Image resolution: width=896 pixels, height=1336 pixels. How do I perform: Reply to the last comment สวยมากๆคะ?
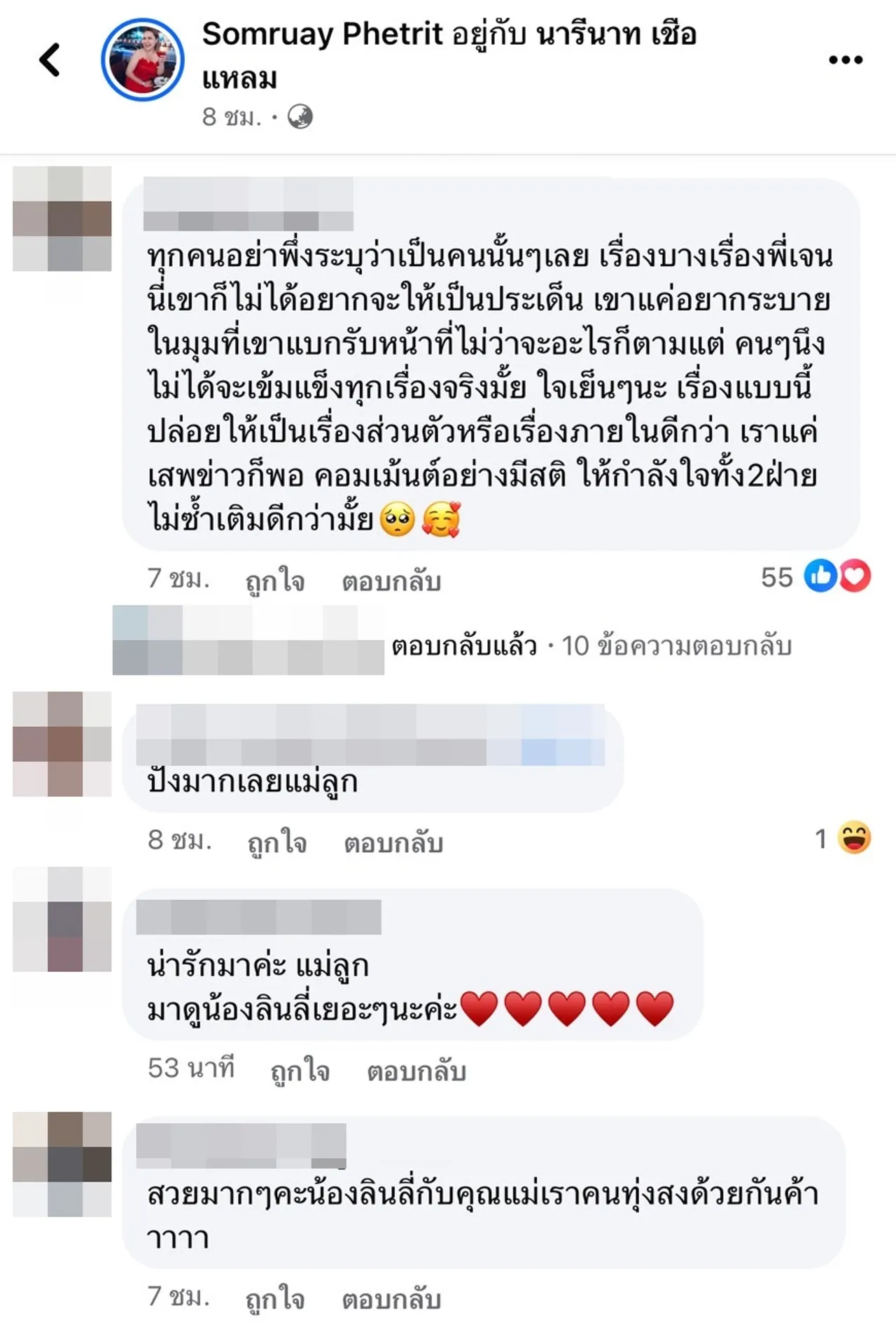(x=391, y=1299)
